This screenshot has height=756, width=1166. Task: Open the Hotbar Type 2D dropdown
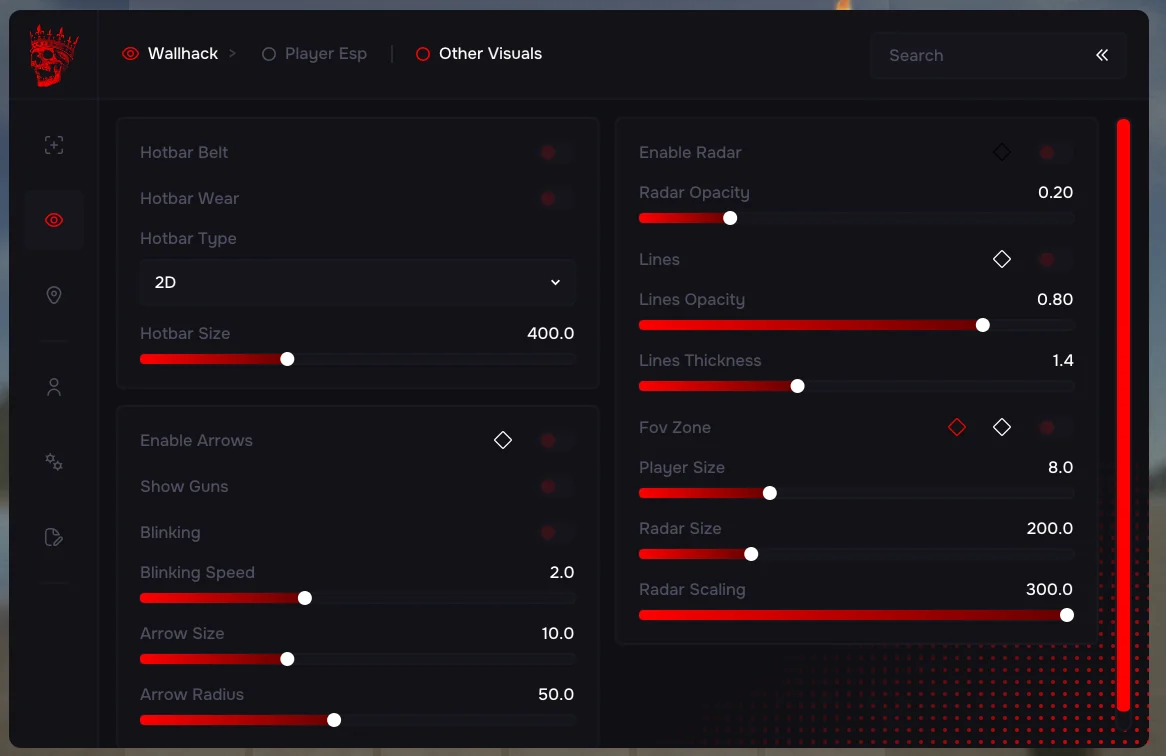tap(357, 282)
